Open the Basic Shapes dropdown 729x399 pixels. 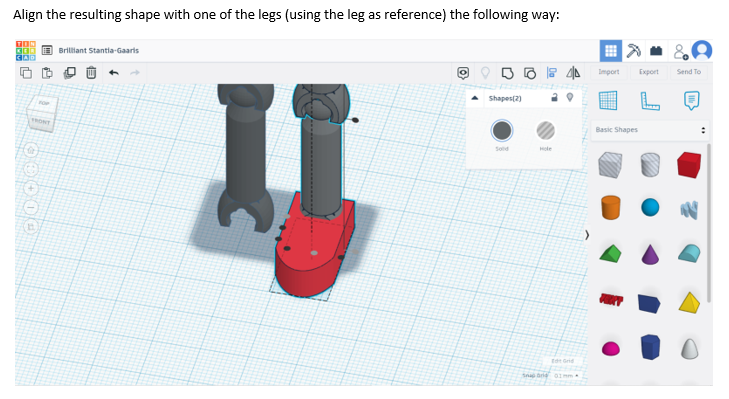[x=650, y=130]
